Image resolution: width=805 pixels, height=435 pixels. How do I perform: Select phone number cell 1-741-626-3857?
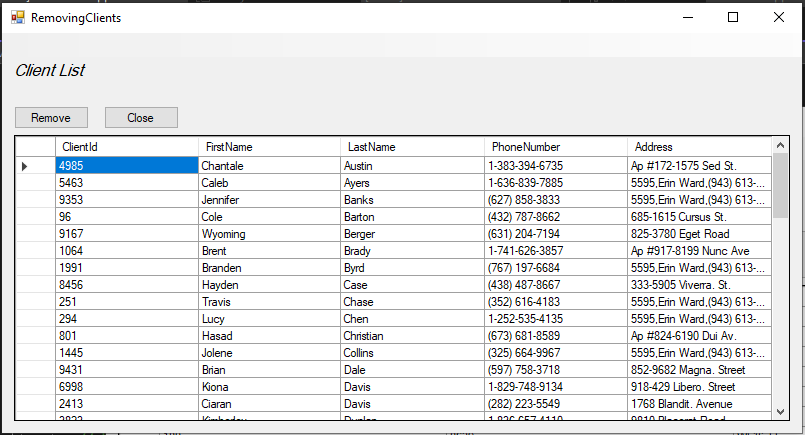[x=555, y=251]
